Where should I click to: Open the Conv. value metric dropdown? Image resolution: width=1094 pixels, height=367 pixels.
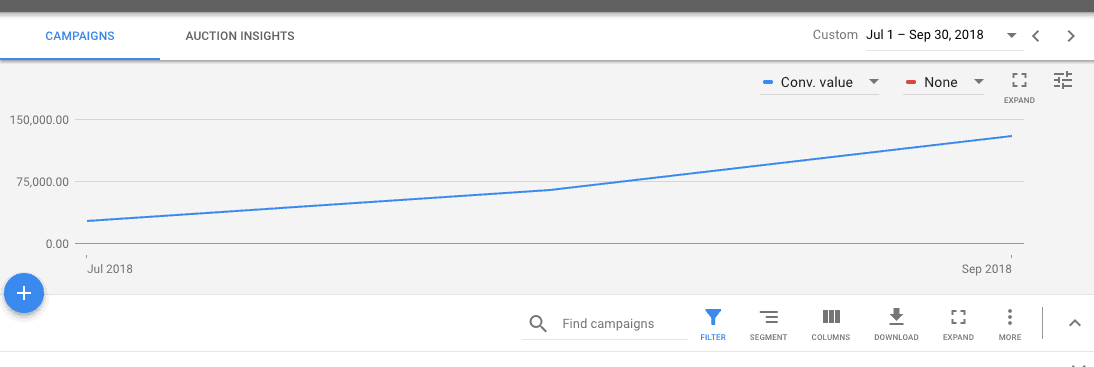pos(820,82)
